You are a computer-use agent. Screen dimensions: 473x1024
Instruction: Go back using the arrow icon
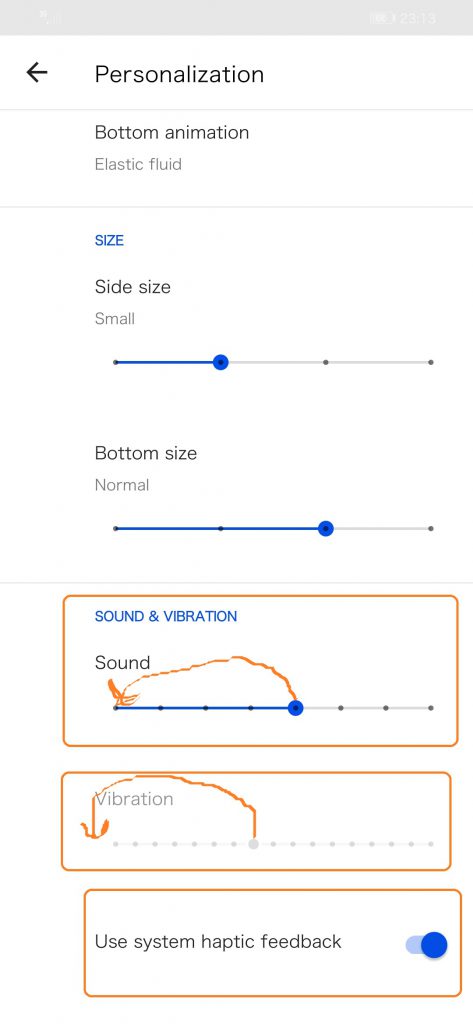[x=37, y=72]
